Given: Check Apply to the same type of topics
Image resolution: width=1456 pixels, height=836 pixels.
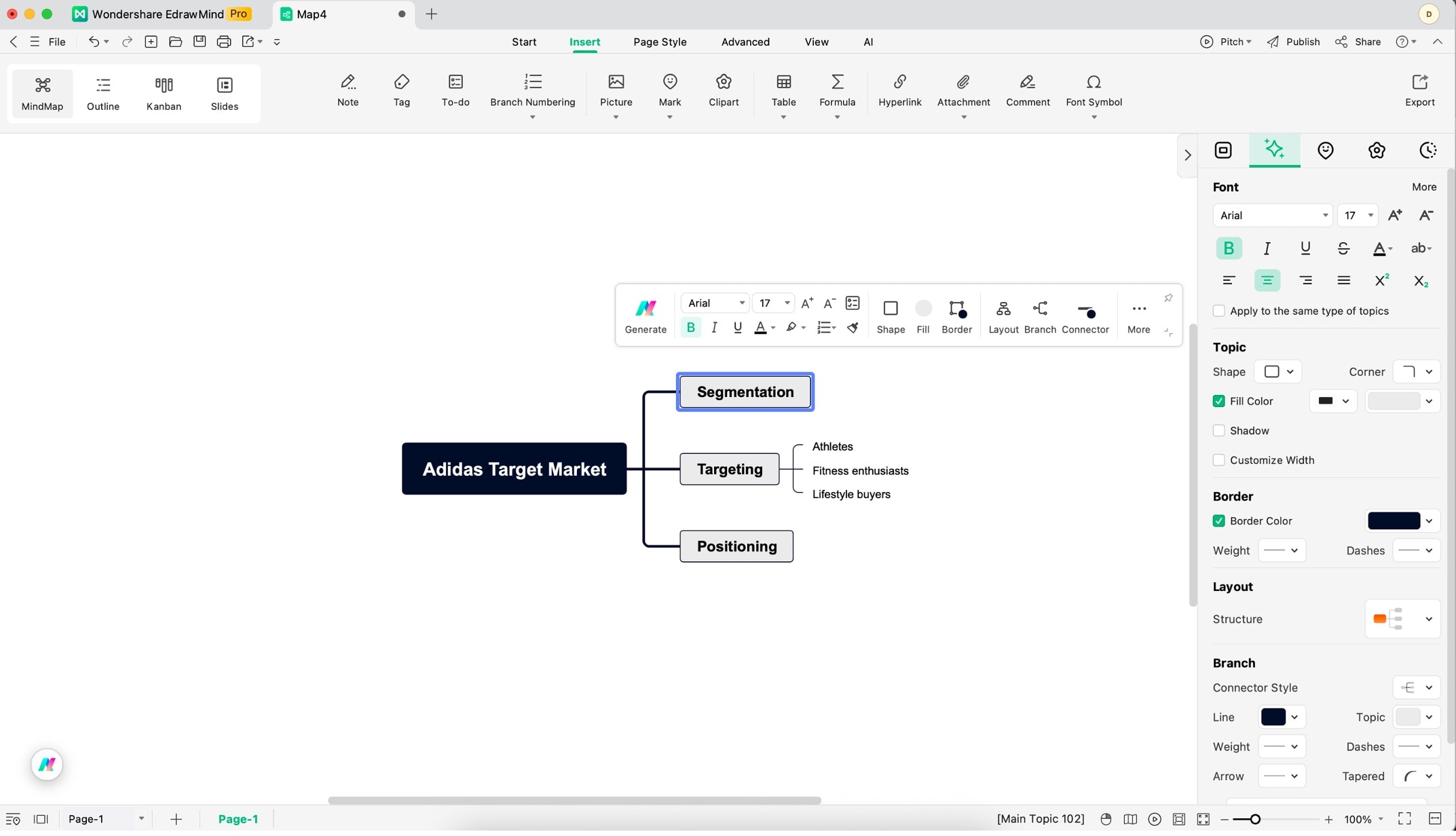Looking at the screenshot, I should pos(1218,311).
